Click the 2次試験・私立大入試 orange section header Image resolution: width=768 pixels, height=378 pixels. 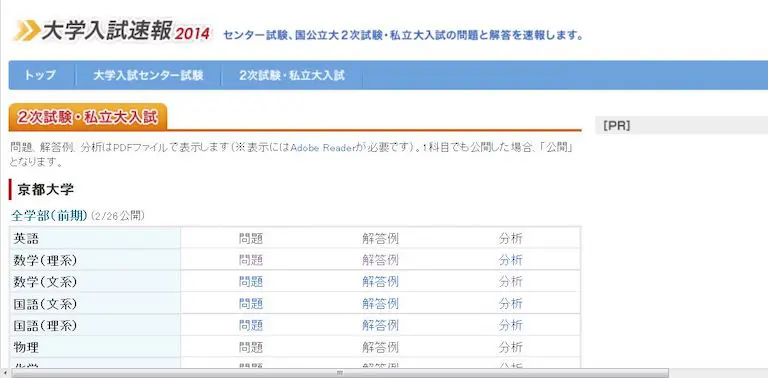pos(88,118)
